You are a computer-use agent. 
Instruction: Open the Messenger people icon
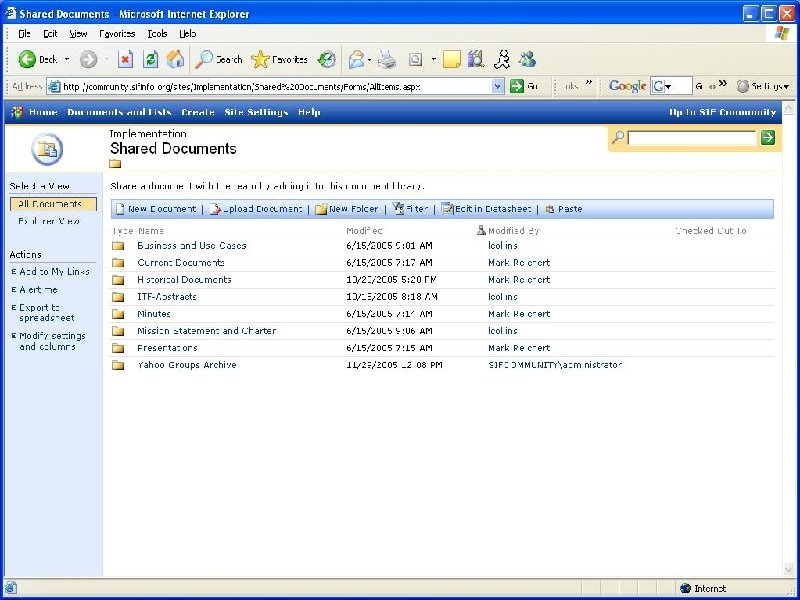click(x=527, y=60)
